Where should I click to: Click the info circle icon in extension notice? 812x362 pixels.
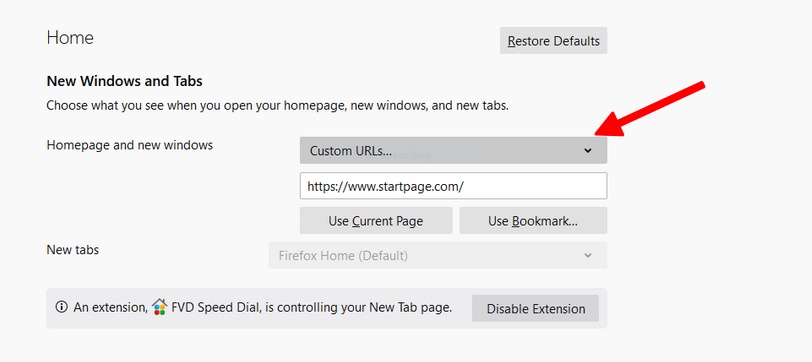point(62,308)
